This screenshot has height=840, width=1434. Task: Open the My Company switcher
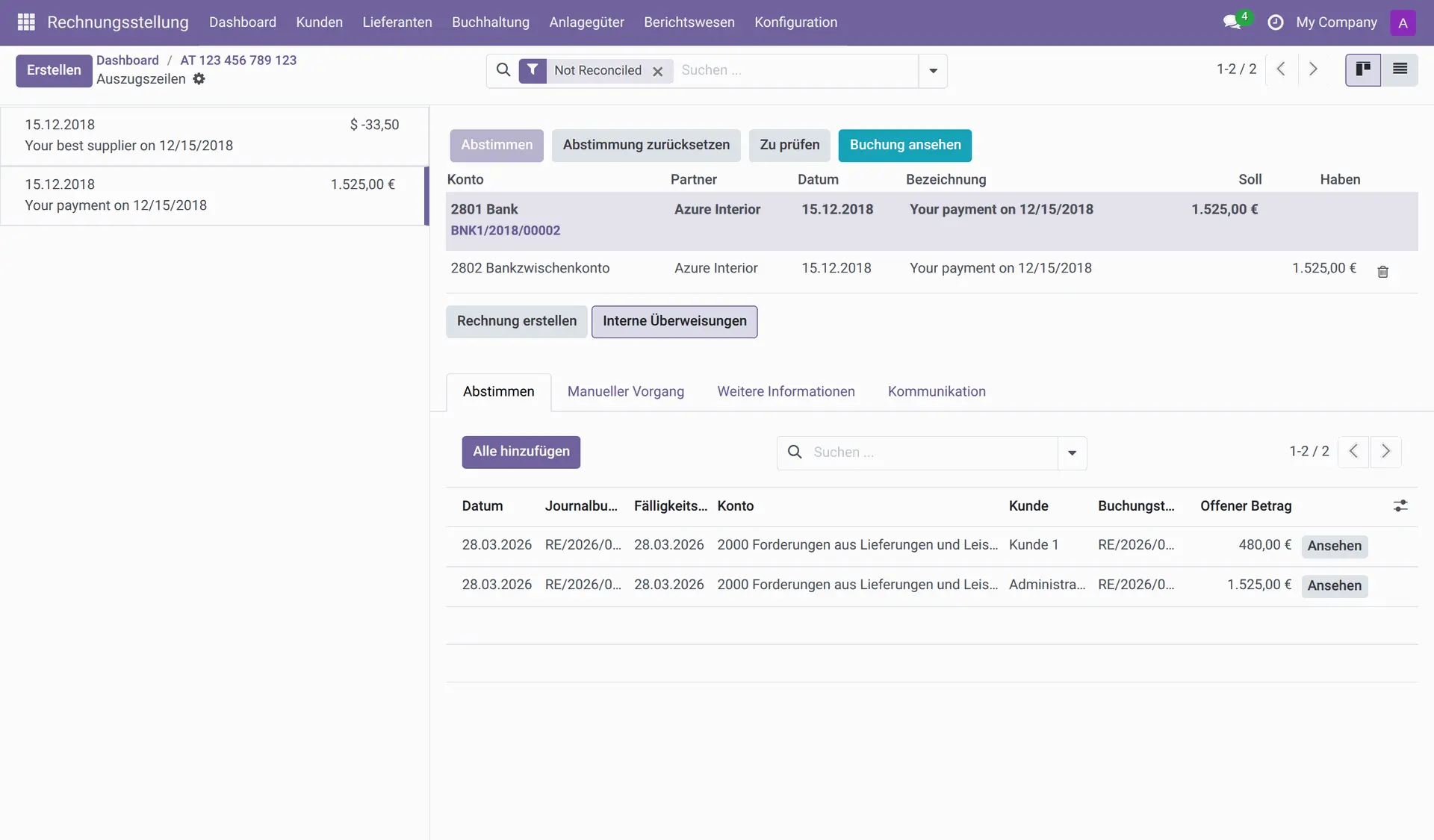[x=1336, y=22]
